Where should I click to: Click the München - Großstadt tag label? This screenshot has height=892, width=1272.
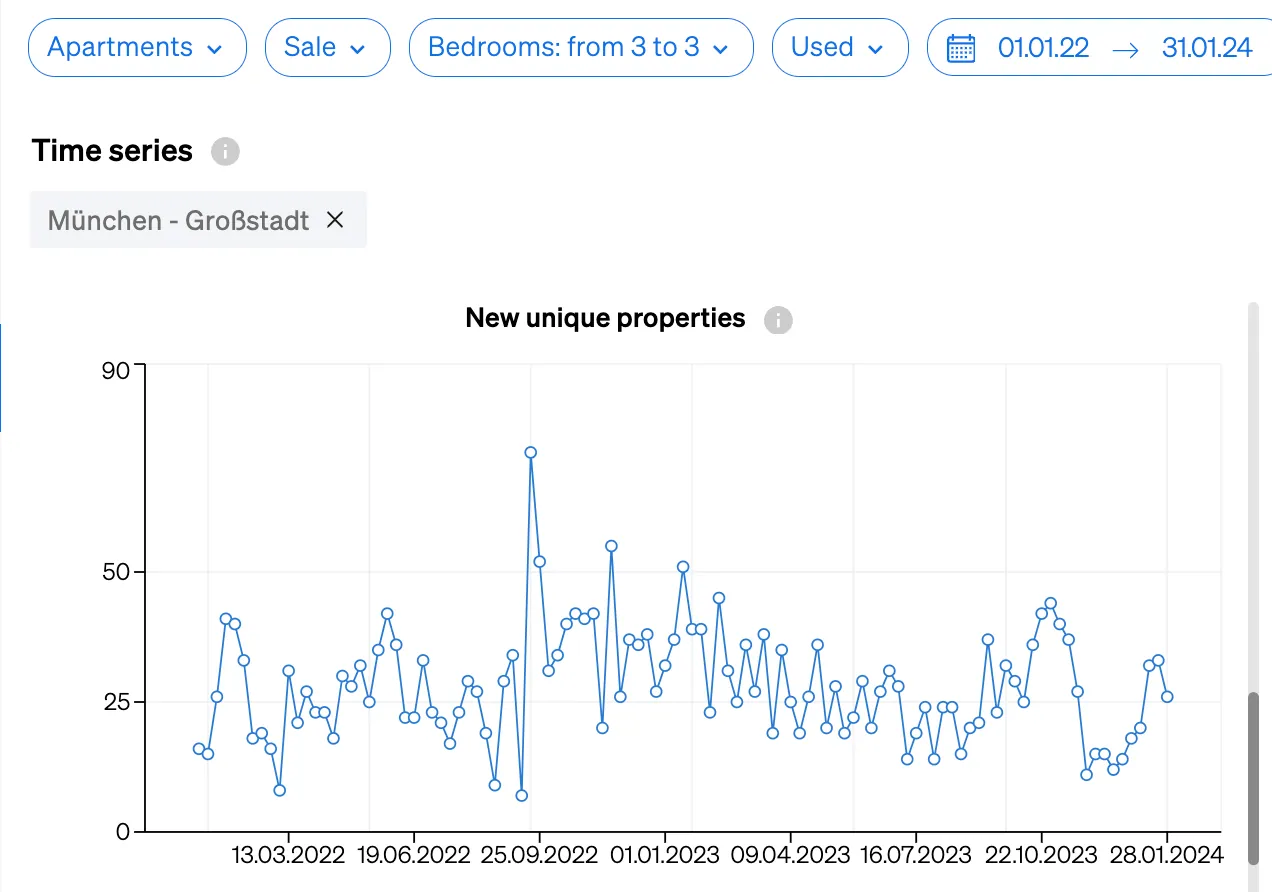pos(179,220)
